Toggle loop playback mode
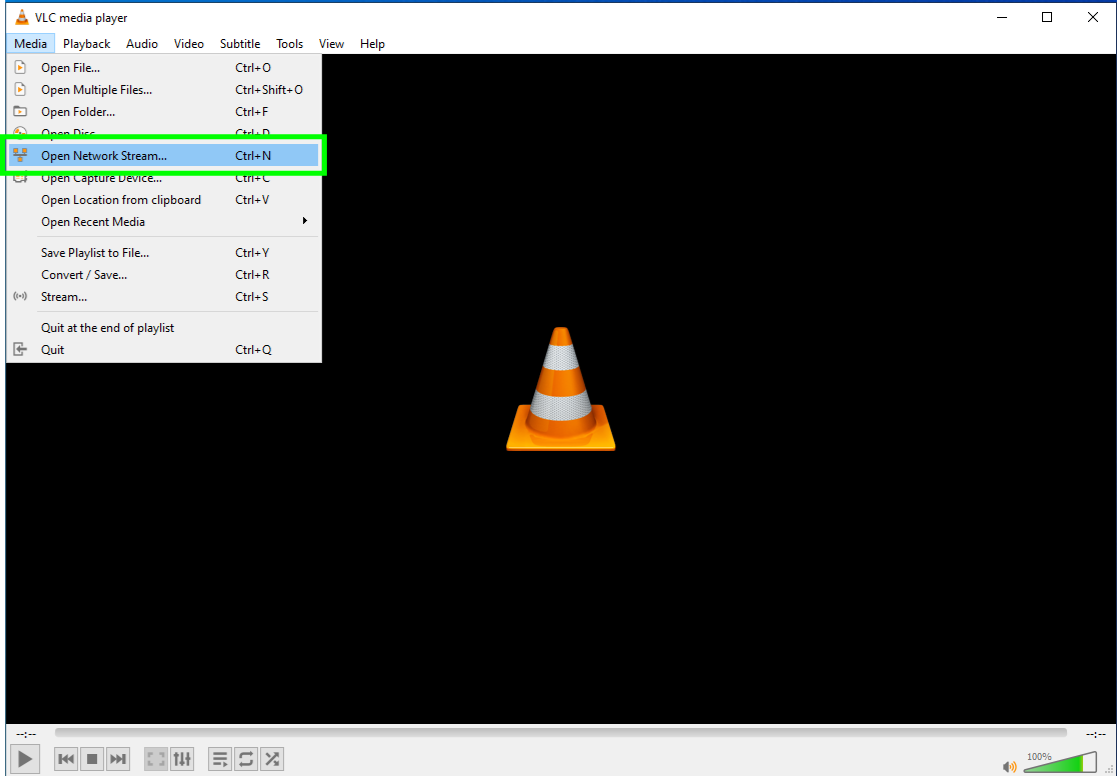This screenshot has height=776, width=1117. tap(245, 758)
